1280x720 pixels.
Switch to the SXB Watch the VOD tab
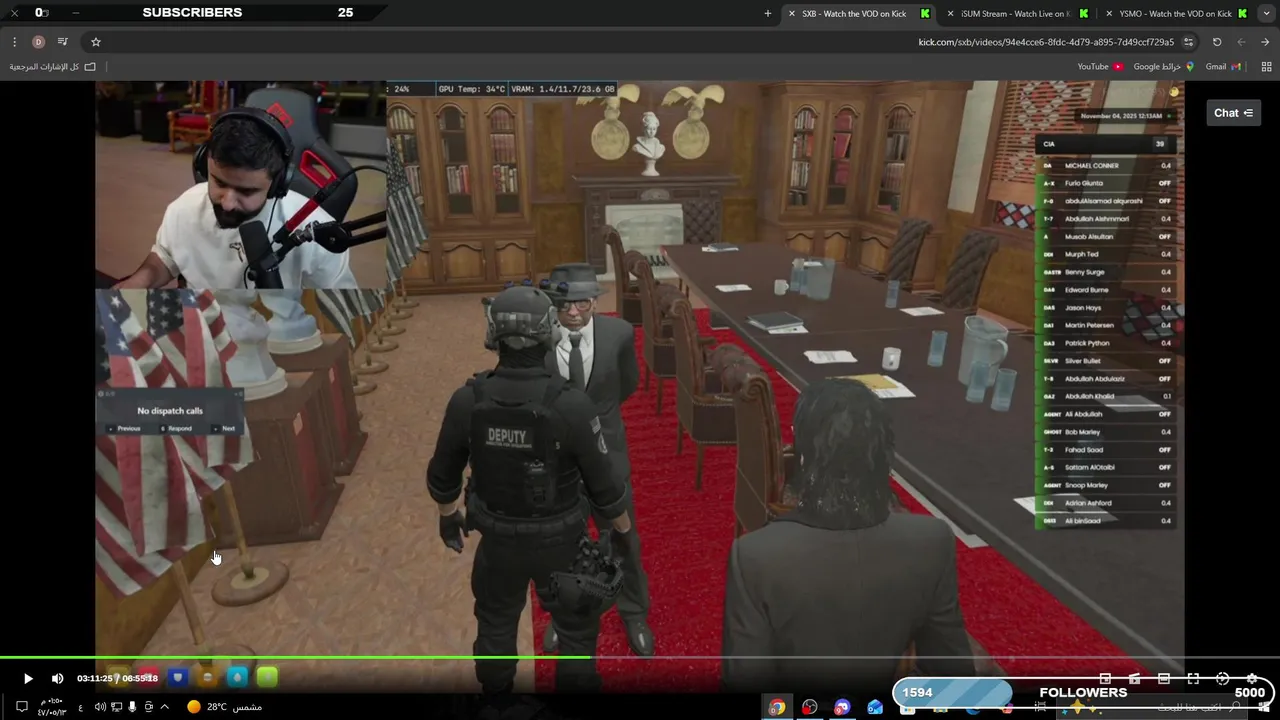[x=857, y=13]
